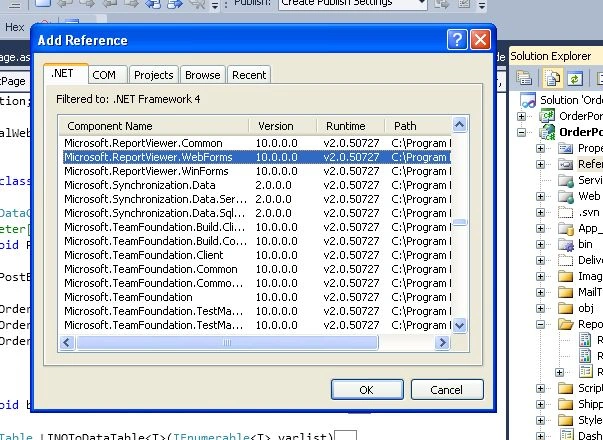Sort by the Path column header
Image resolution: width=603 pixels, height=440 pixels.
(x=418, y=126)
